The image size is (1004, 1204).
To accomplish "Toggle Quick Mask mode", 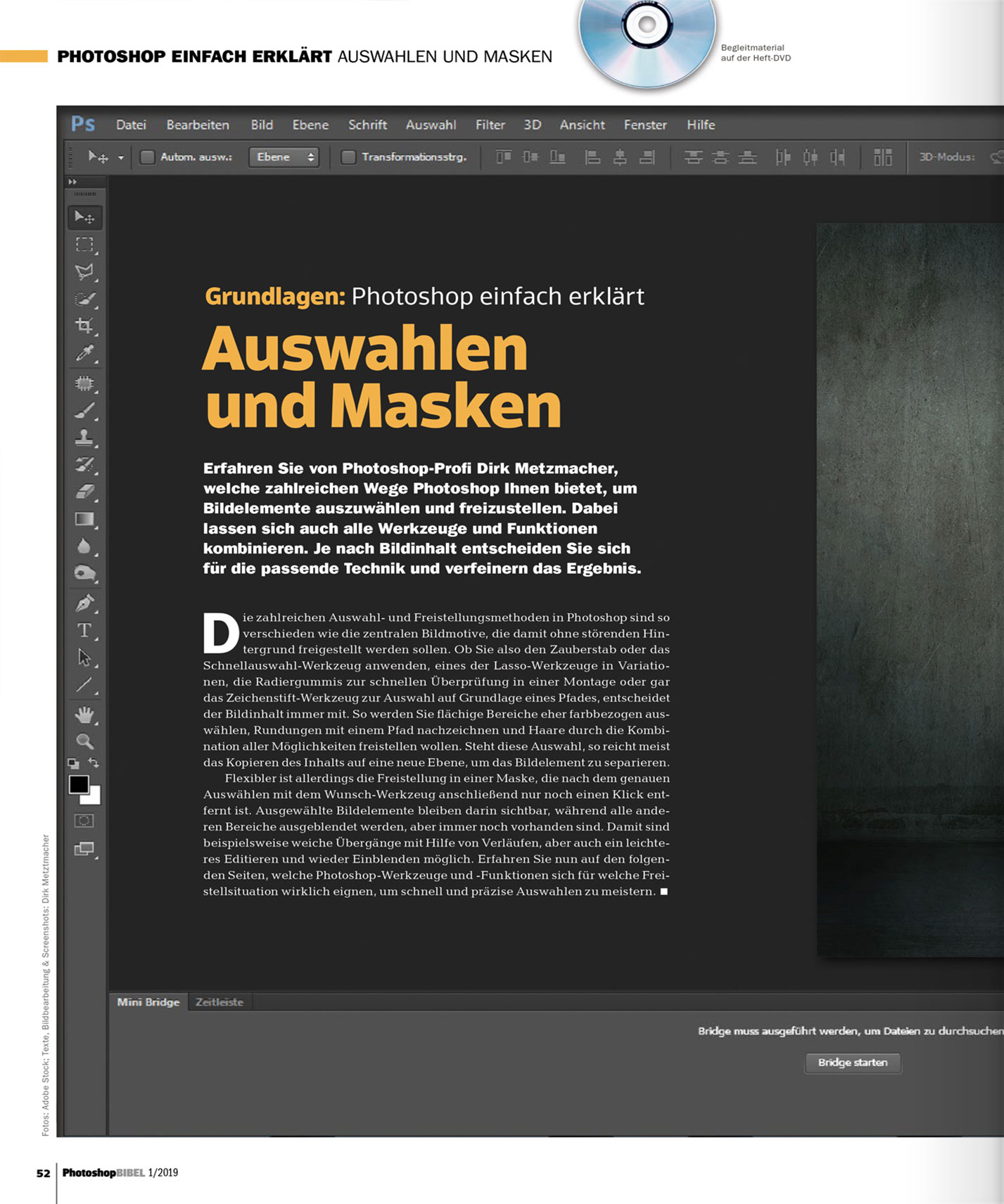I will point(84,821).
